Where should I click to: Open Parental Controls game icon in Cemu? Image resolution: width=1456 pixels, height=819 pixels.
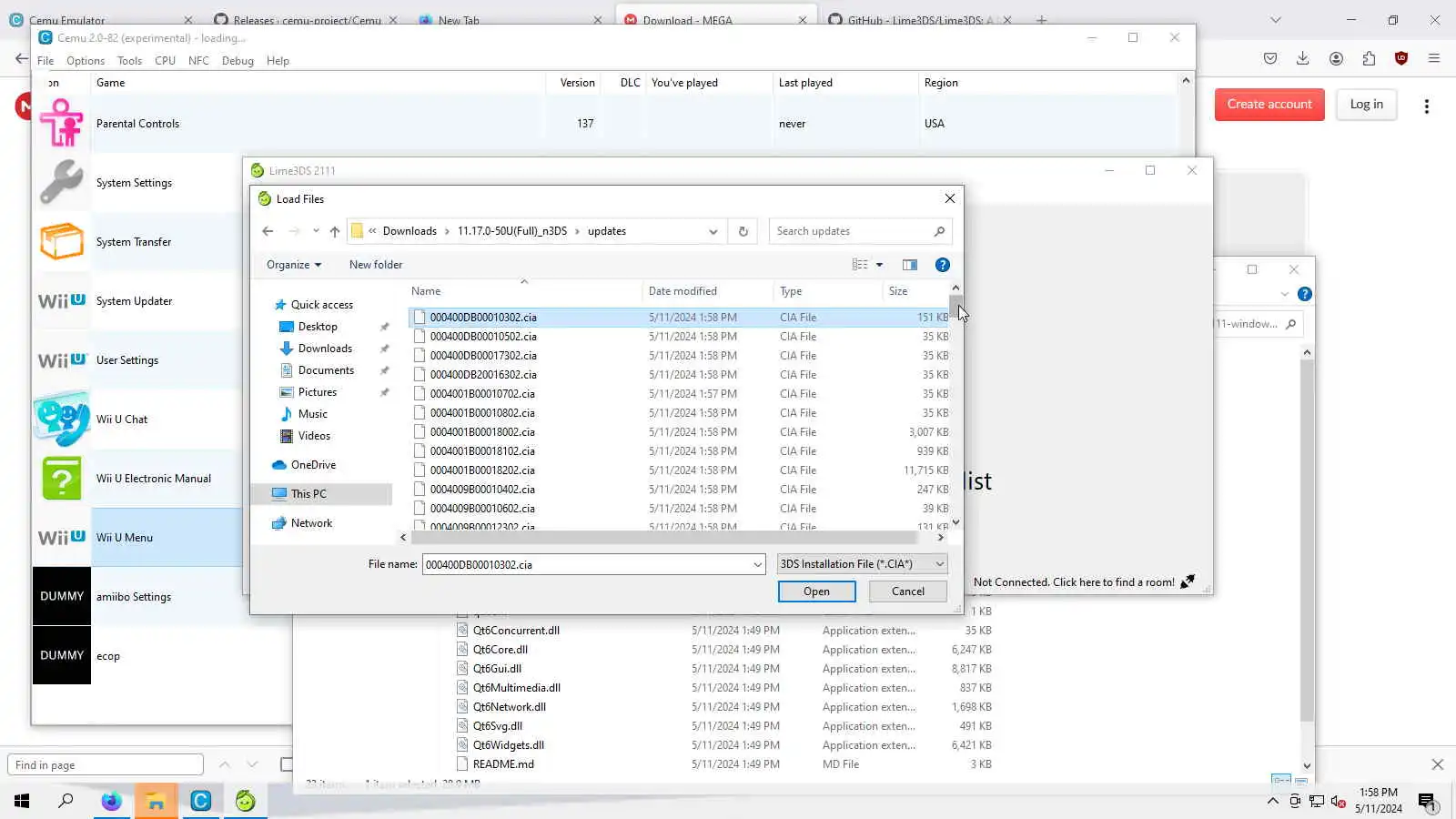(x=62, y=123)
